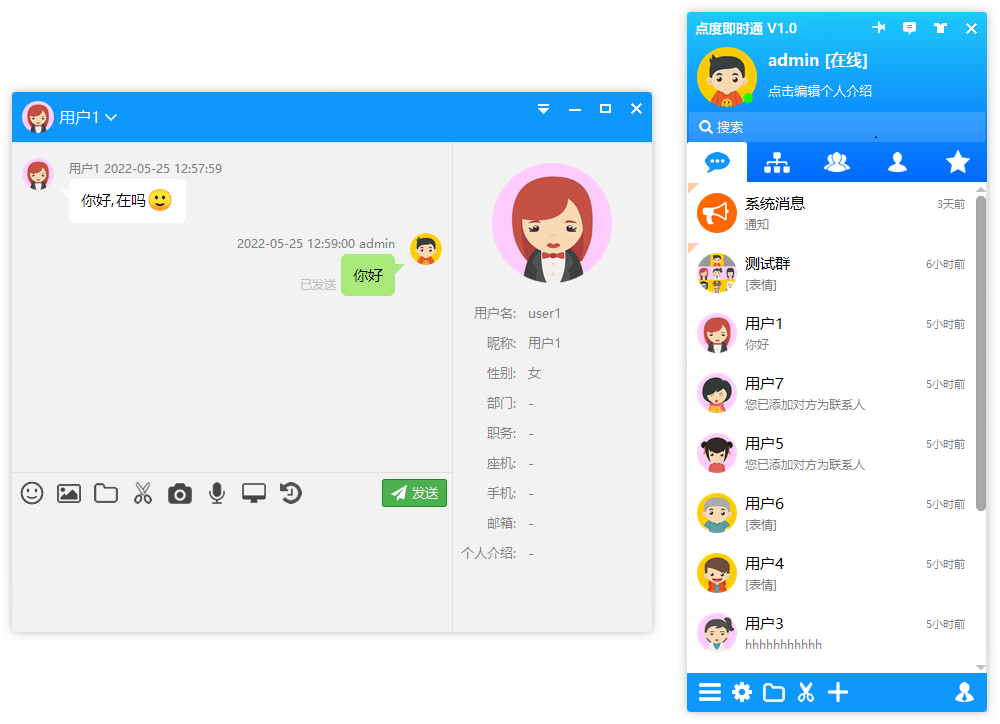Click the camera capture icon
This screenshot has width=1000, height=724.
[x=180, y=494]
